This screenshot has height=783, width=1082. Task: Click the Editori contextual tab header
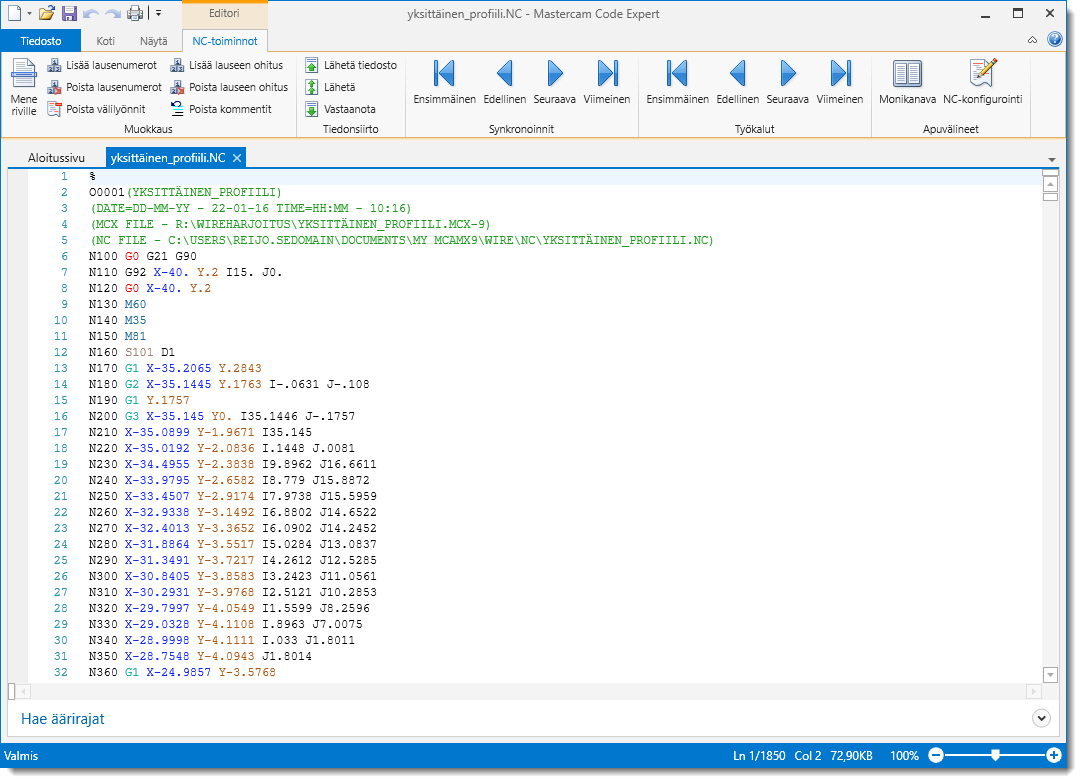(x=224, y=13)
